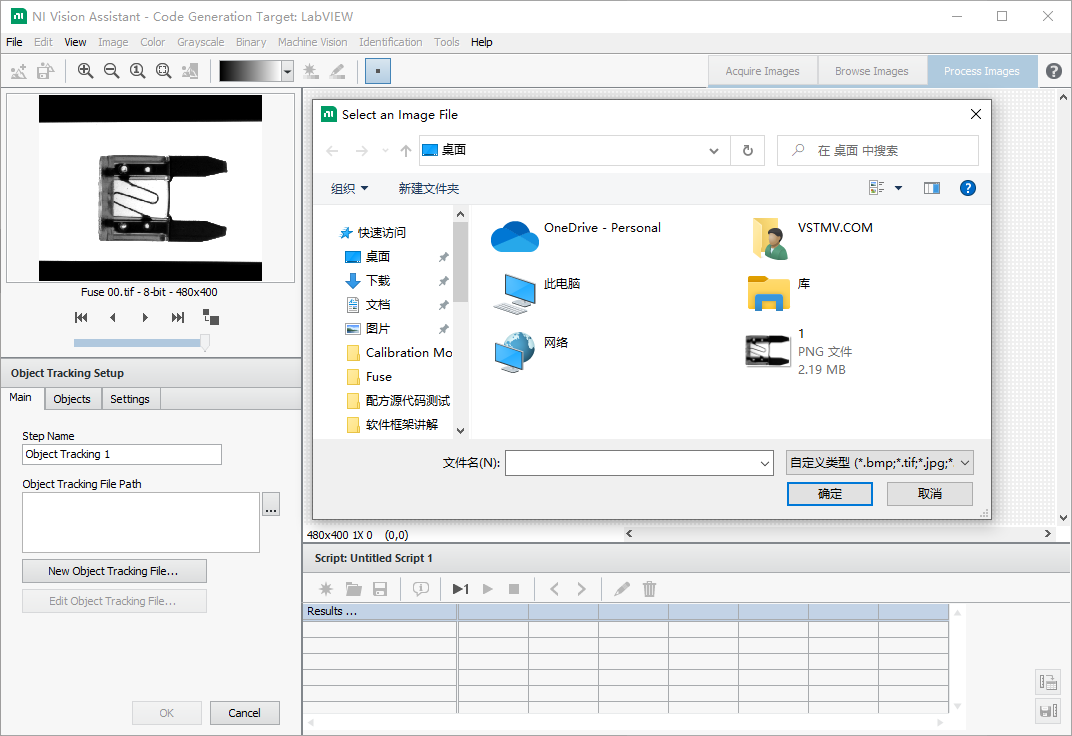
Task: Click the 取消 button
Action: [930, 494]
